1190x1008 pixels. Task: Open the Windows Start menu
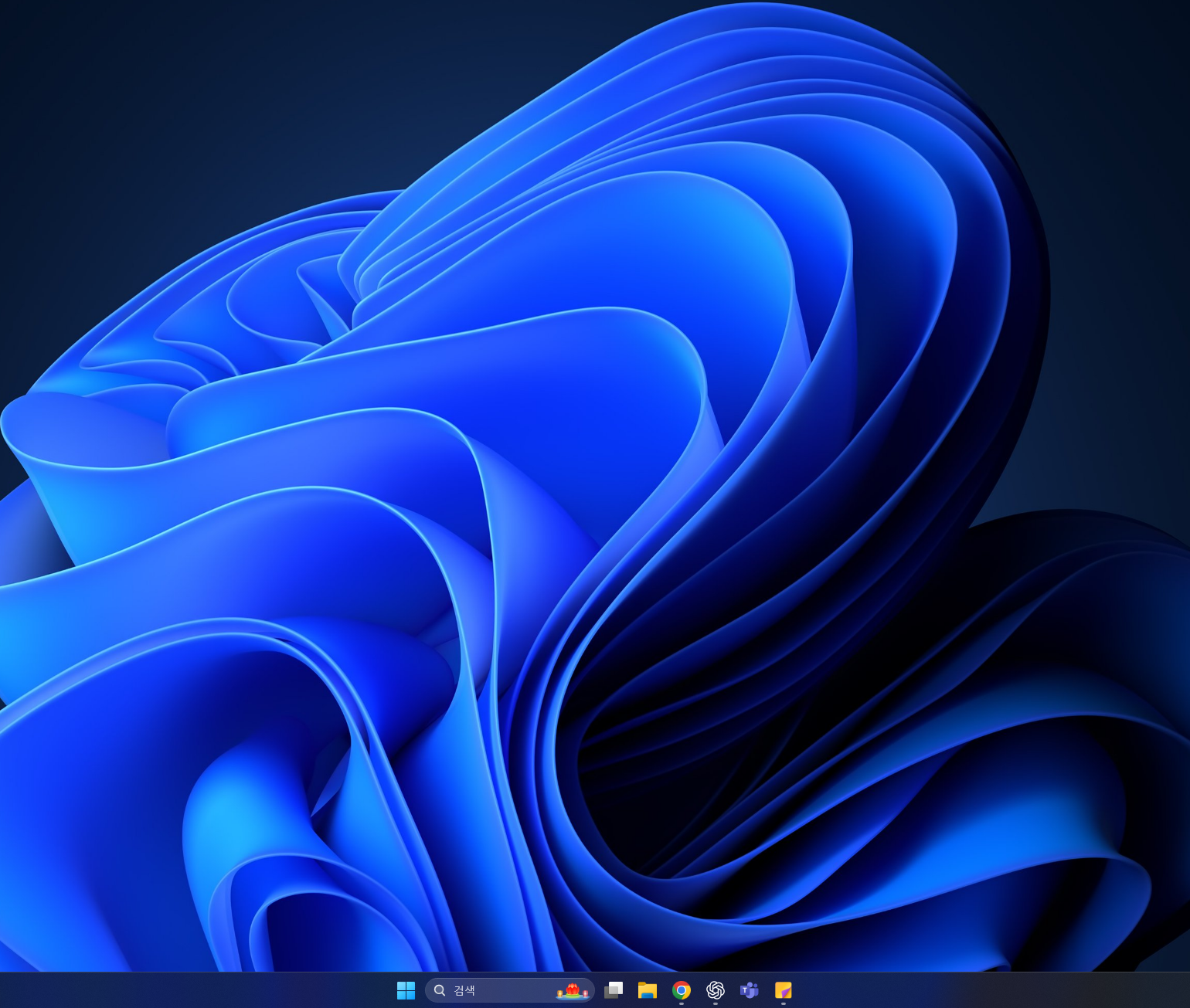pos(406,990)
